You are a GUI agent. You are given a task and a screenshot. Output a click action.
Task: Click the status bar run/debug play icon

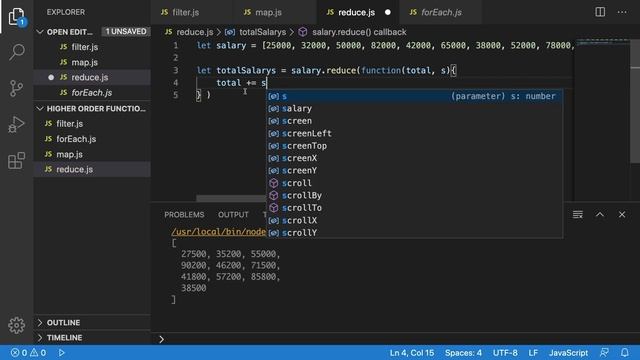point(61,353)
